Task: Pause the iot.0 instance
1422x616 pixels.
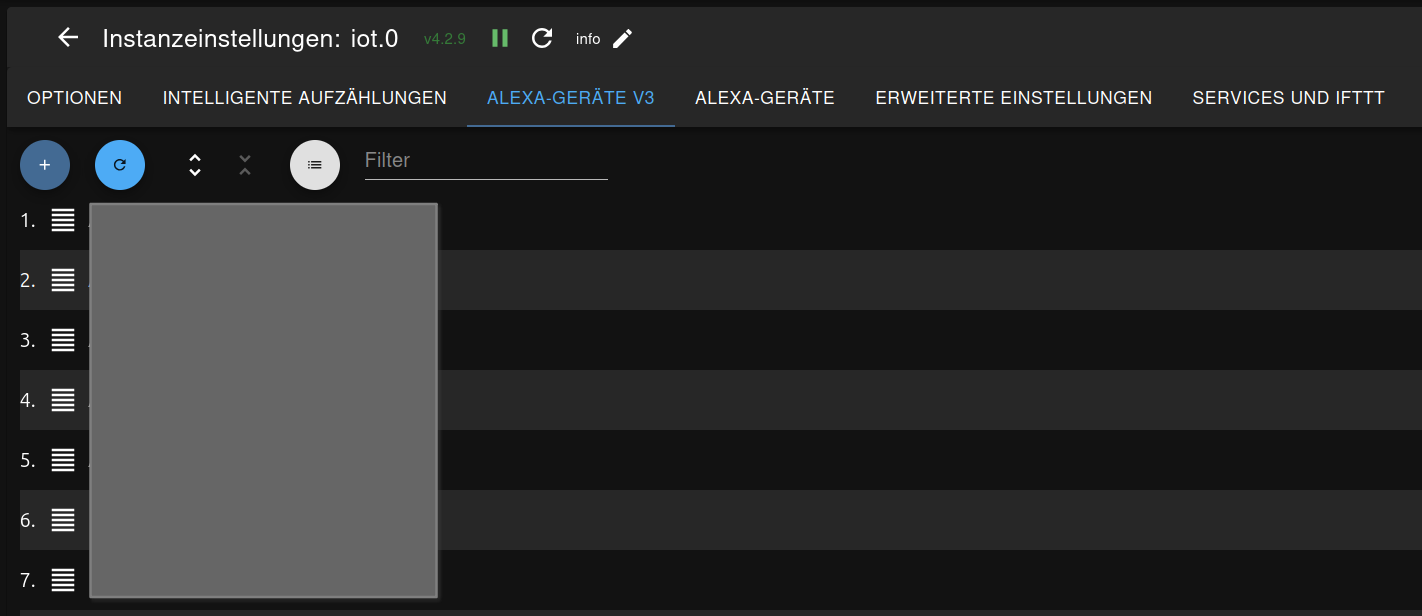Action: point(500,38)
